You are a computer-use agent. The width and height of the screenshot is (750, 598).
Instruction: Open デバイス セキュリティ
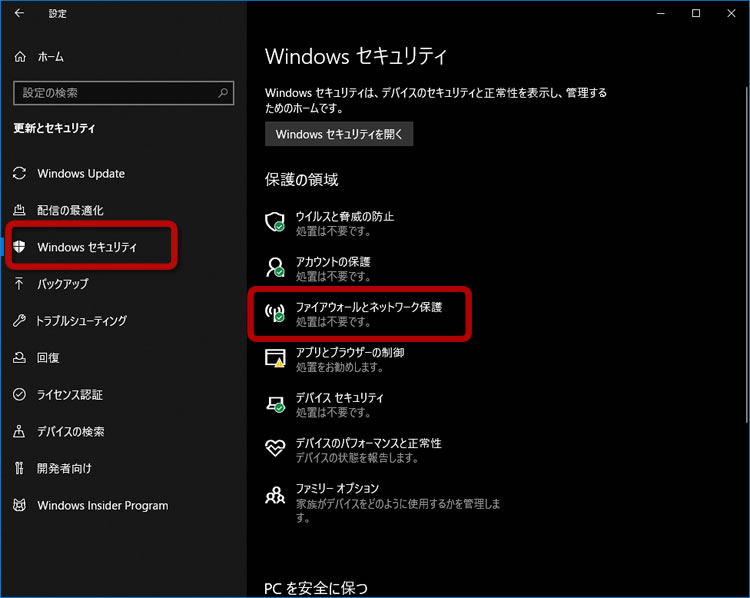coord(339,398)
